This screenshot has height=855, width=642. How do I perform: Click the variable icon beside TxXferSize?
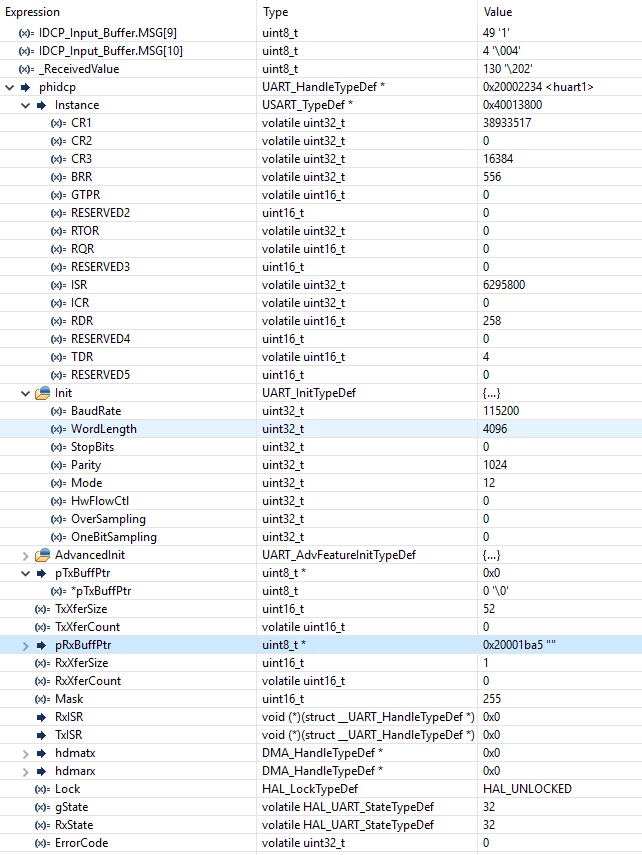coord(43,609)
